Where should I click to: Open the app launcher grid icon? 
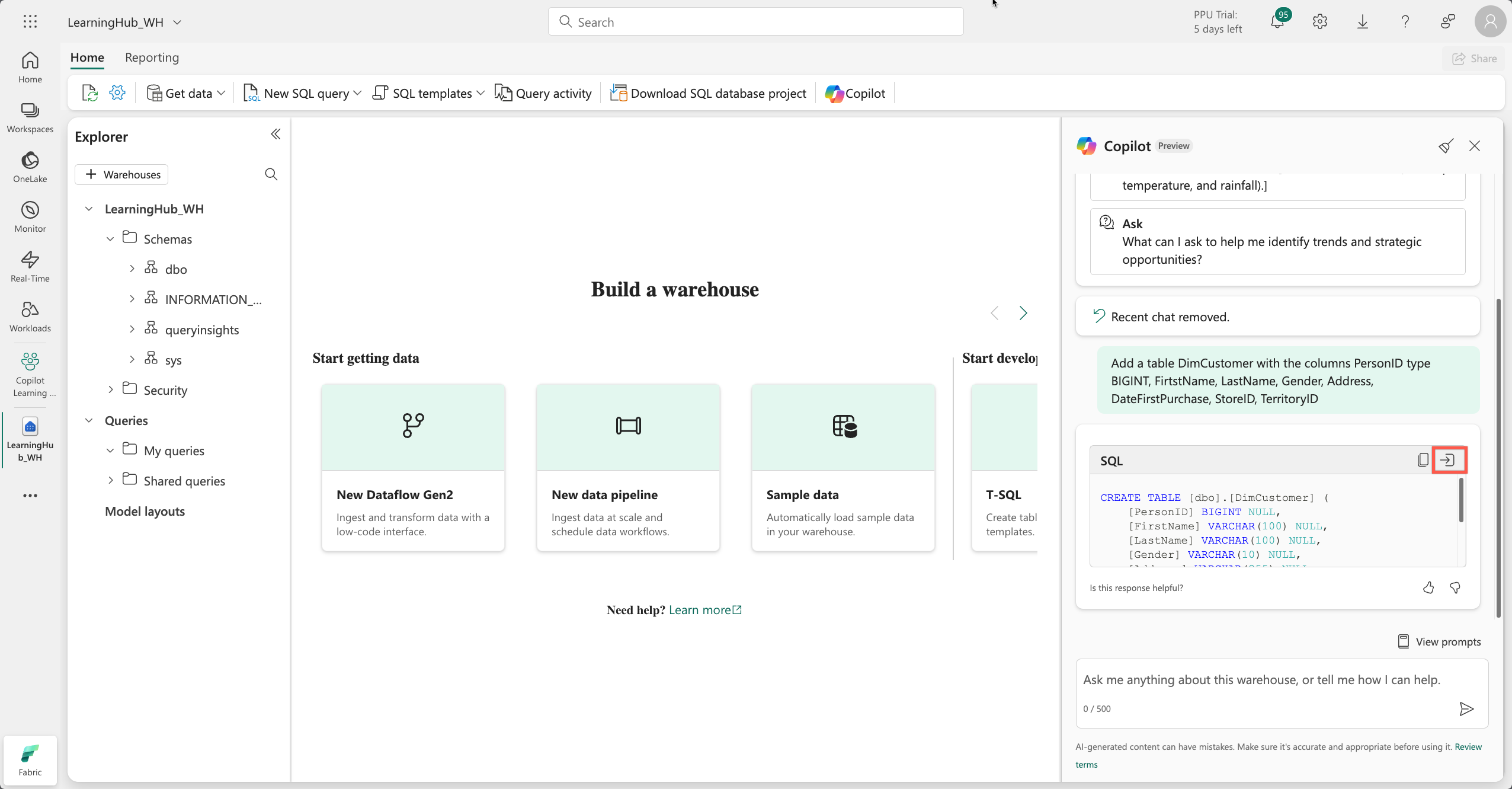30,22
